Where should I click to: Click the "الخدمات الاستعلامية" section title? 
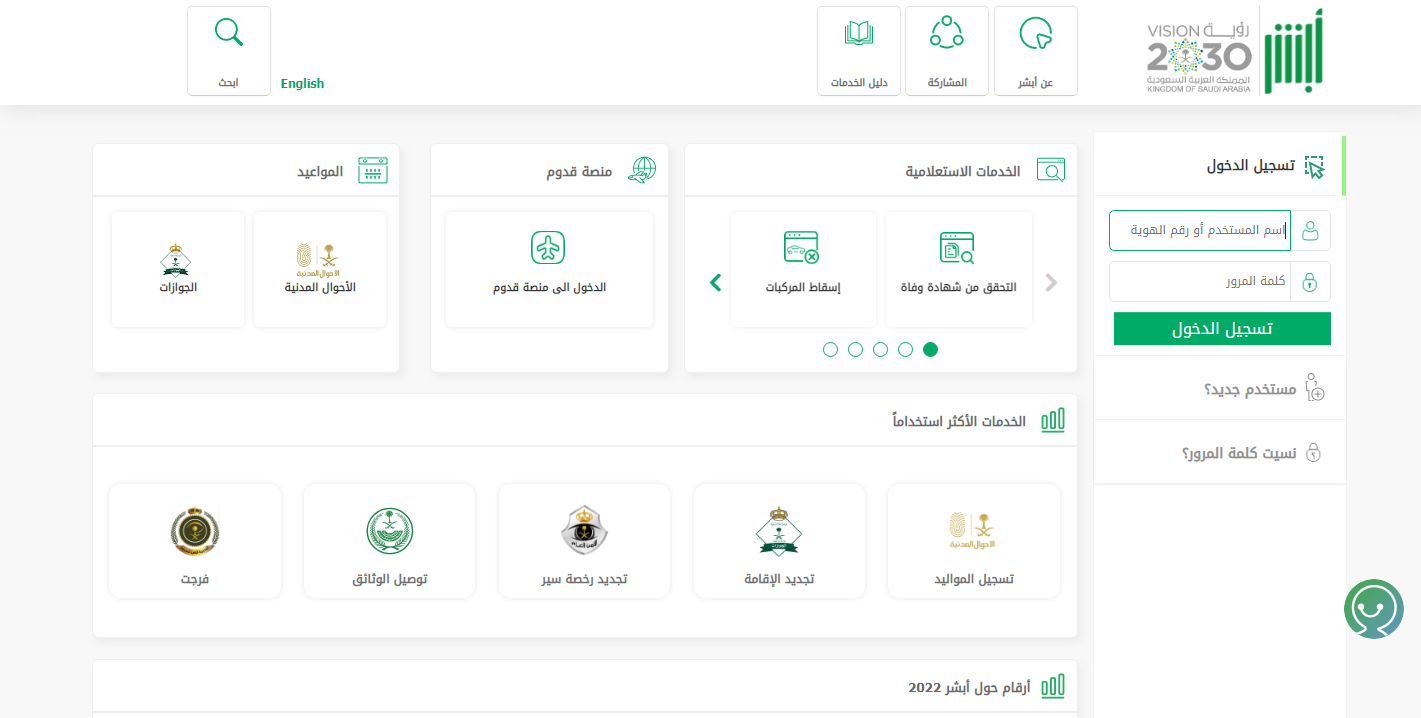[x=963, y=171]
